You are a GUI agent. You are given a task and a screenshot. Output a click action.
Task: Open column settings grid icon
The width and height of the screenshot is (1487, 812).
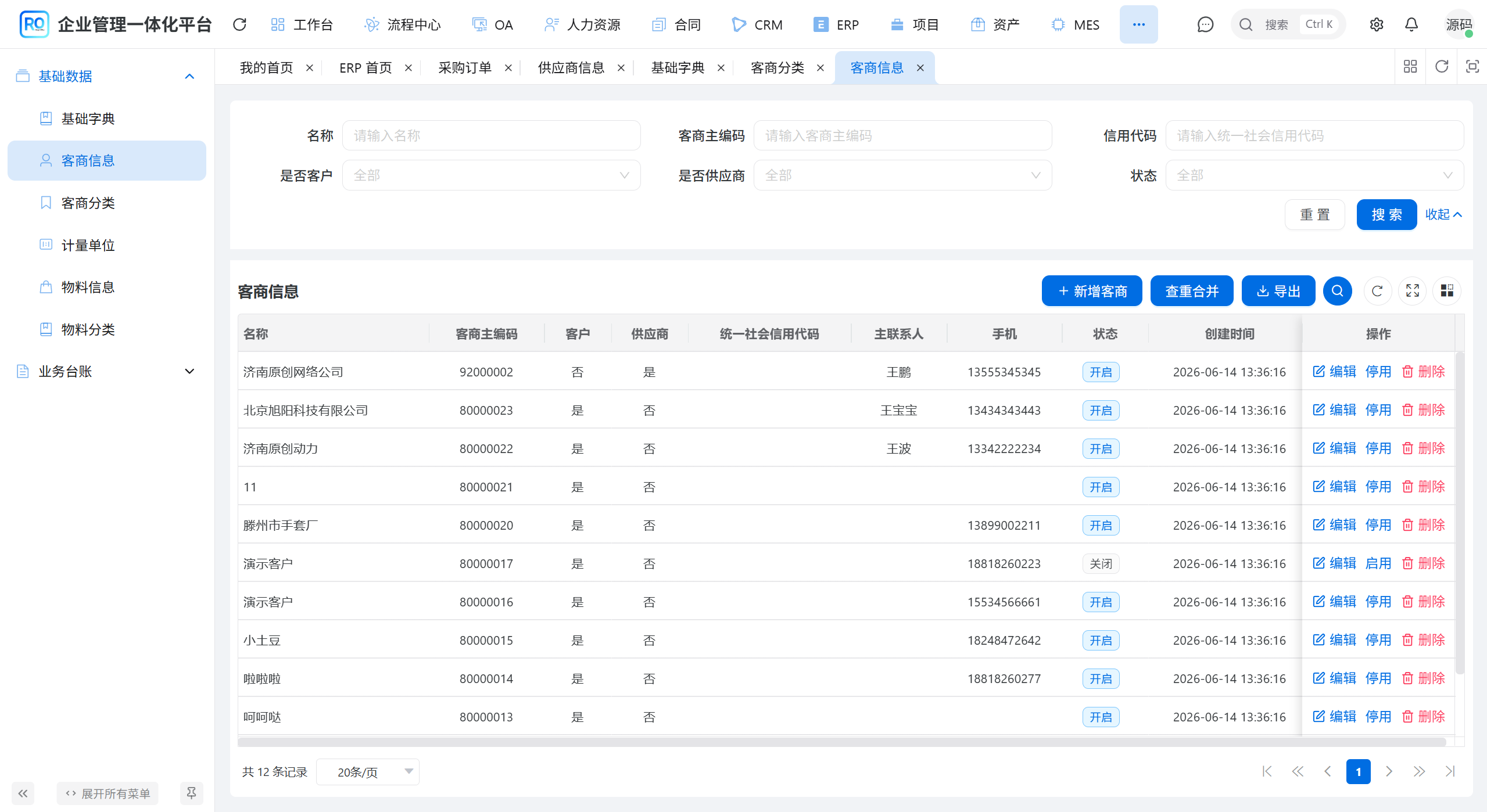click(1447, 291)
